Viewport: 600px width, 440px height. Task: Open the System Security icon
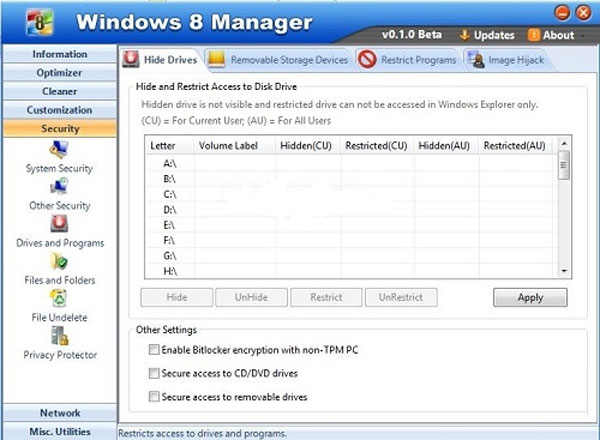tap(59, 150)
